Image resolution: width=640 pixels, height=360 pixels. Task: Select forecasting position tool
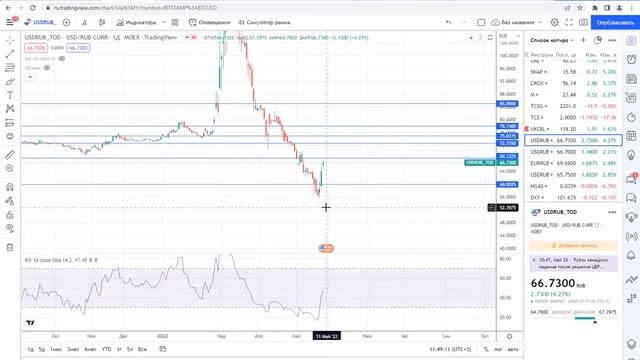[x=10, y=122]
